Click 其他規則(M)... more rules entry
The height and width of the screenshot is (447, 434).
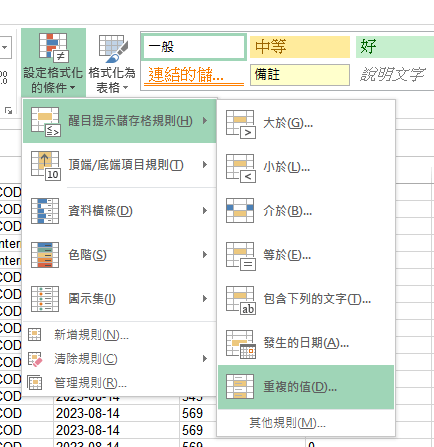pos(287,423)
